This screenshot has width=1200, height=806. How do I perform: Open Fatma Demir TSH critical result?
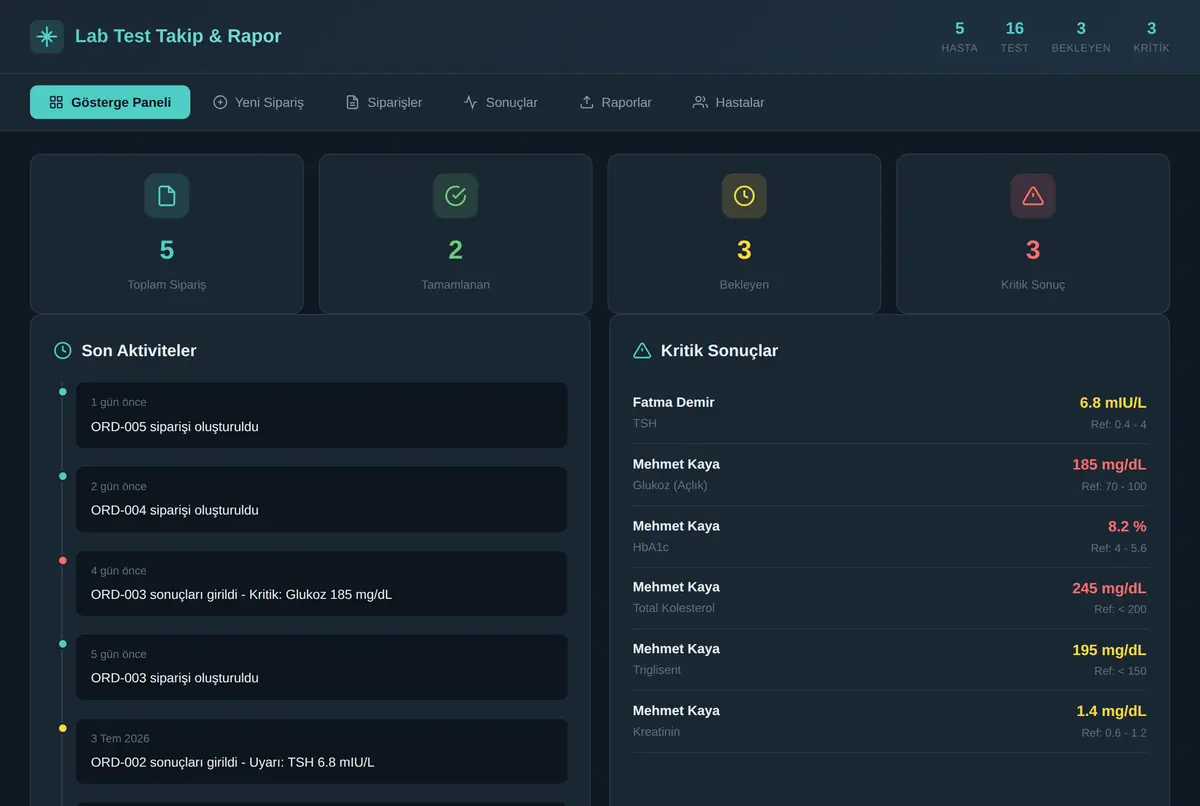tap(890, 413)
